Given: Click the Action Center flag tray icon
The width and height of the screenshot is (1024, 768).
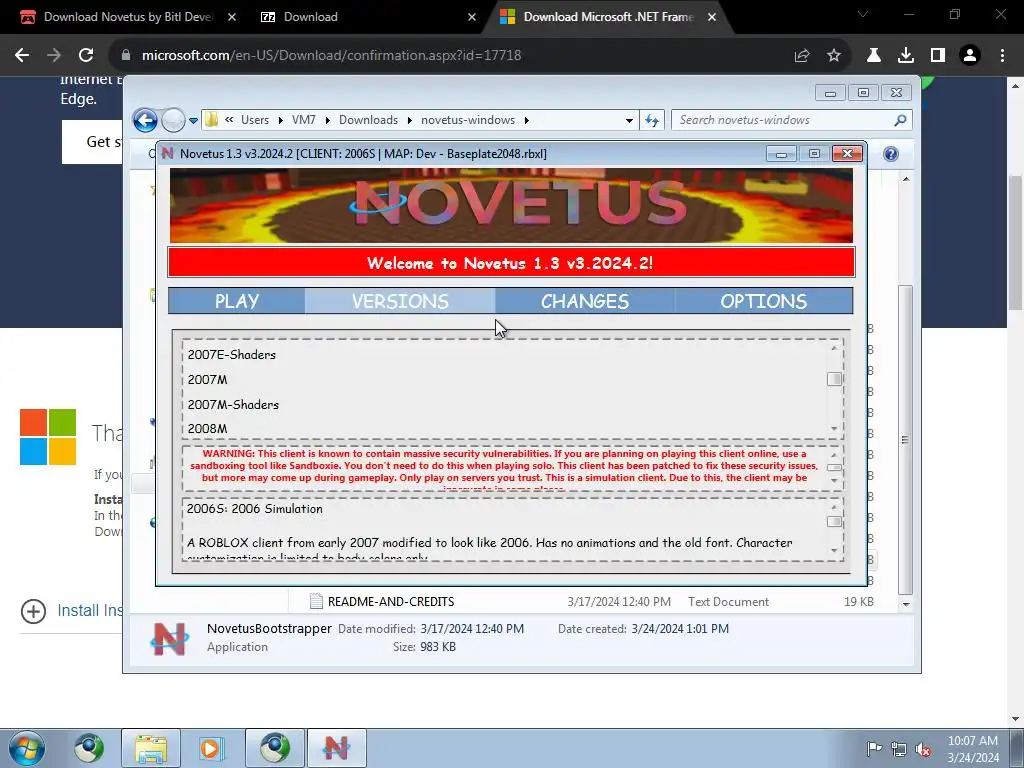Looking at the screenshot, I should coord(874,749).
